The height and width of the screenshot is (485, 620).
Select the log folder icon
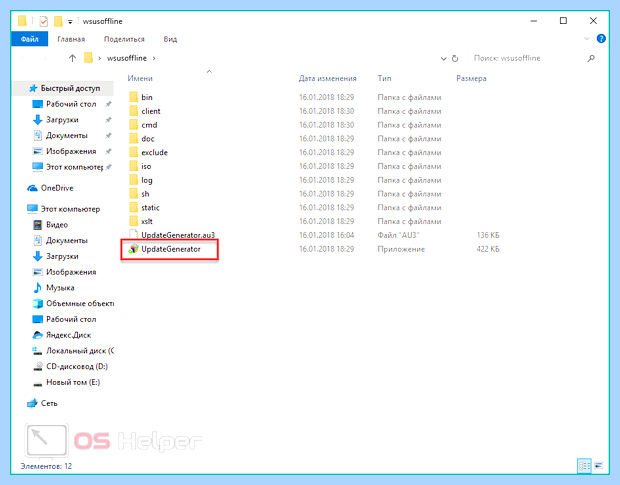134,180
